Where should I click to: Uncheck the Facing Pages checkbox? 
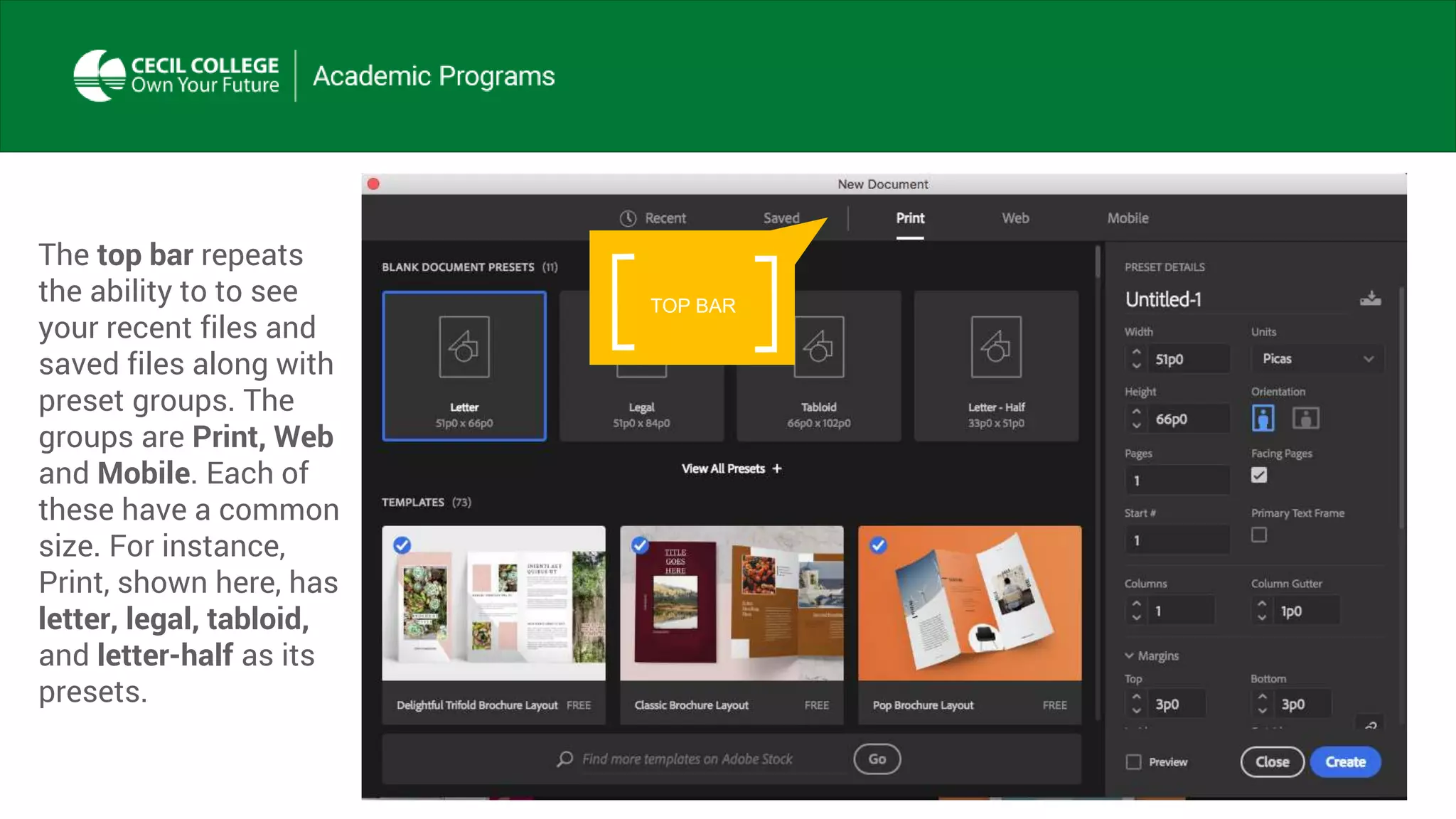(x=1259, y=475)
